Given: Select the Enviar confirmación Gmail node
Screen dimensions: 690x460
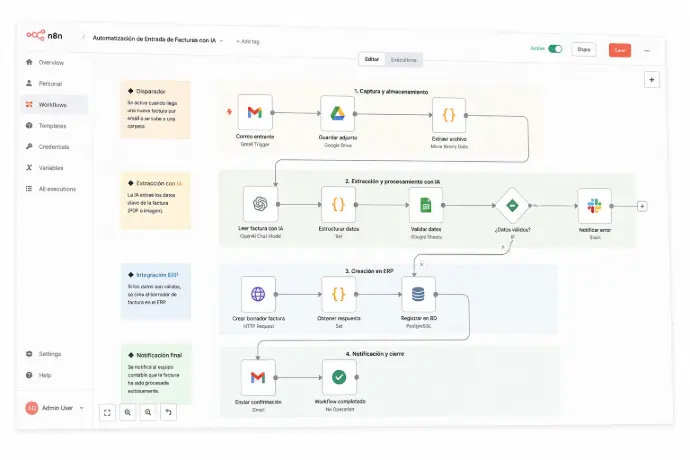Looking at the screenshot, I should (x=258, y=377).
